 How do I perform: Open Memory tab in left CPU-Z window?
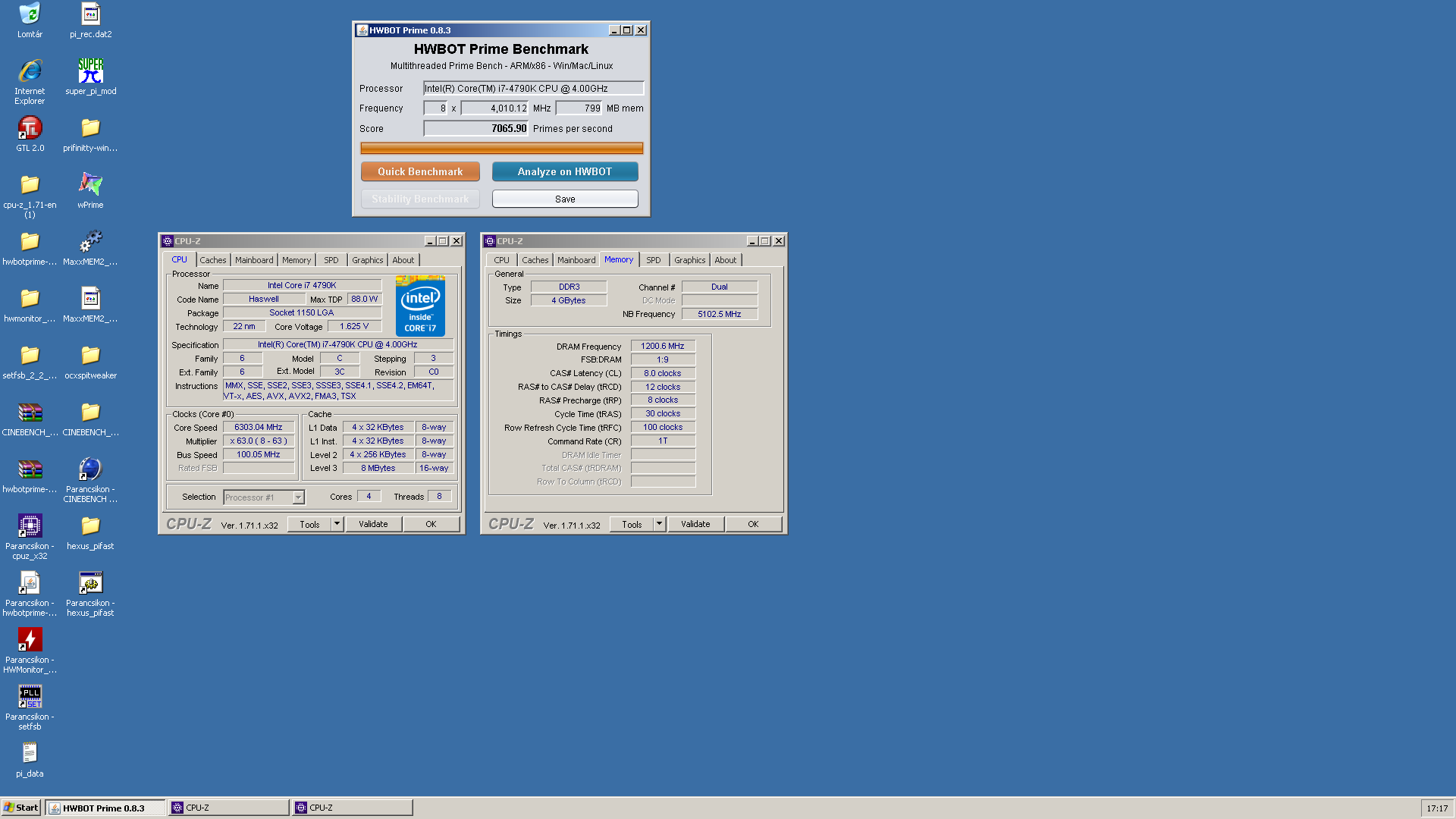pos(297,260)
